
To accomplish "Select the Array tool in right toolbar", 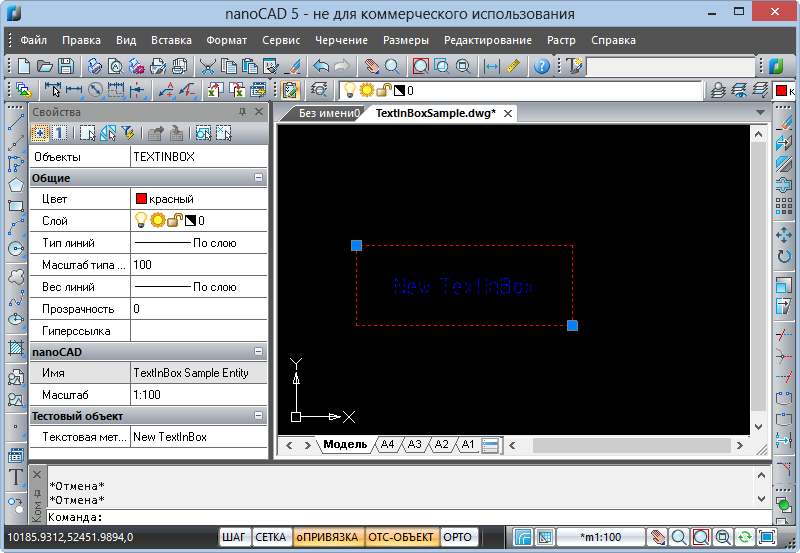I will click(784, 206).
